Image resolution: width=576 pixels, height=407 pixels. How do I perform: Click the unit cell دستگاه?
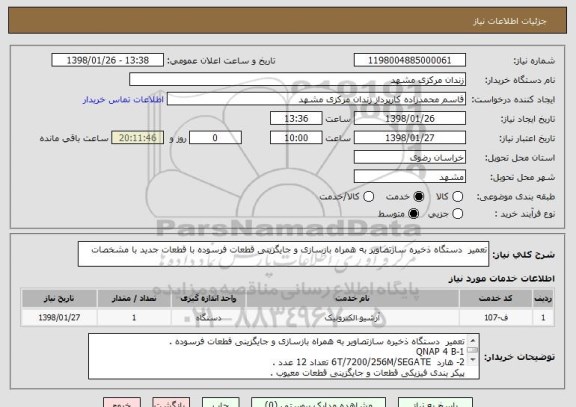208,317
